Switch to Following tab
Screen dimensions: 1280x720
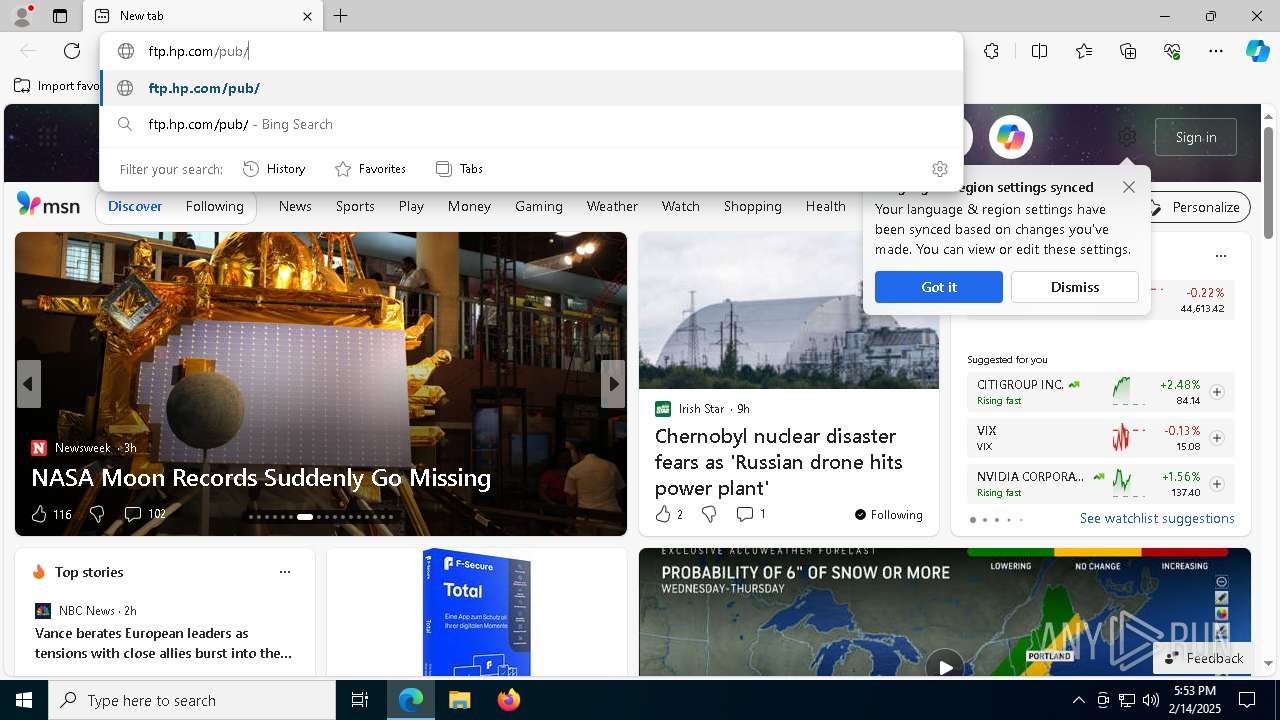pos(215,206)
